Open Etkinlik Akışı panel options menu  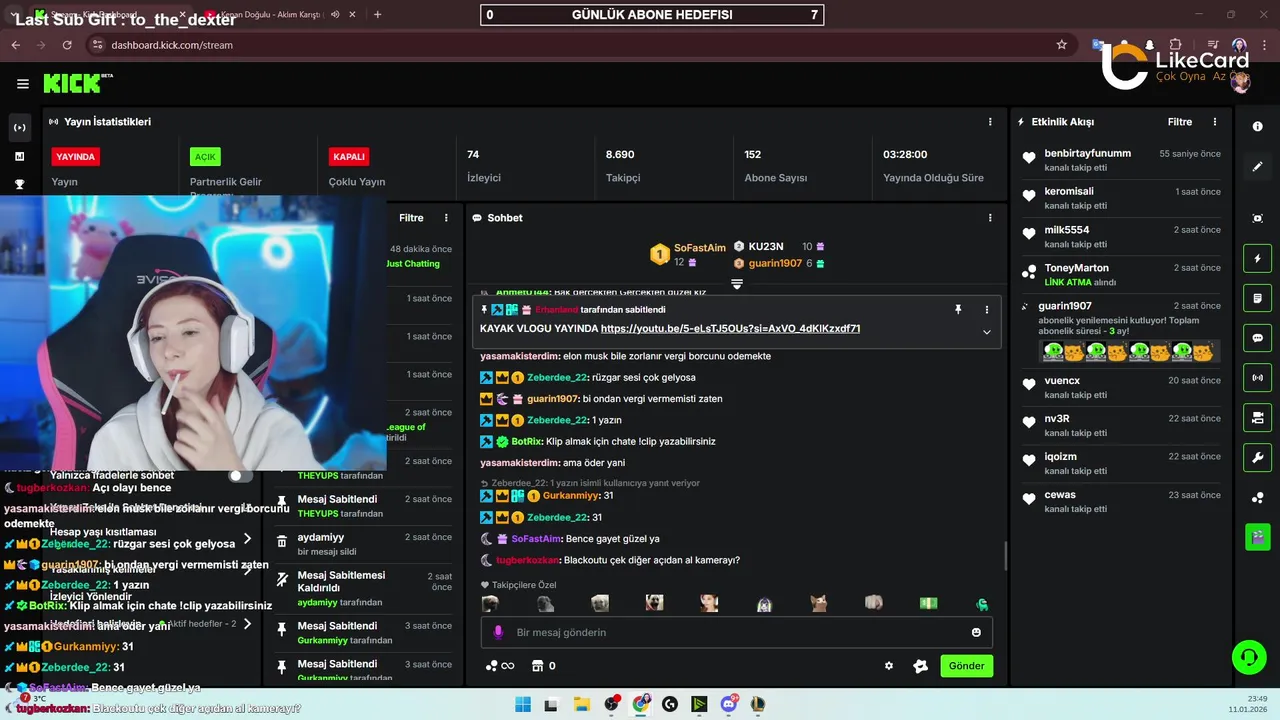tap(1215, 122)
